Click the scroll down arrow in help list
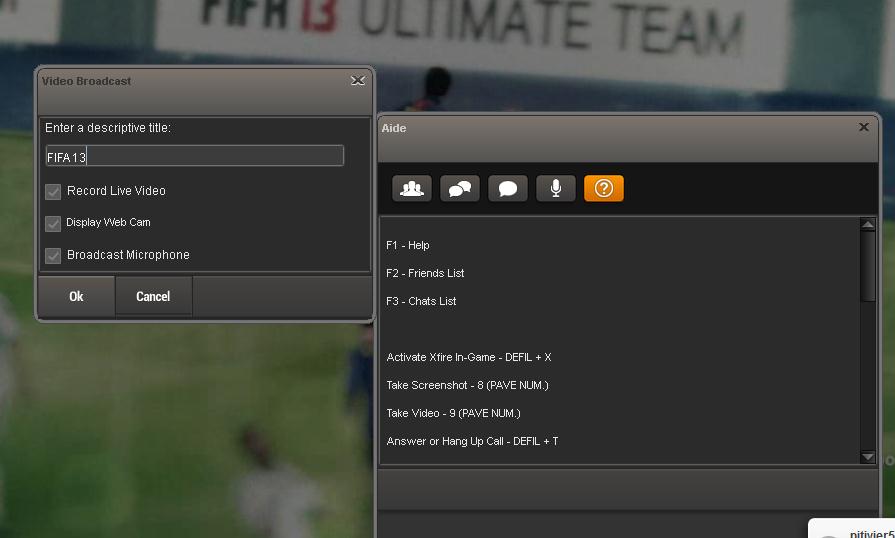This screenshot has height=538, width=895. [x=868, y=456]
